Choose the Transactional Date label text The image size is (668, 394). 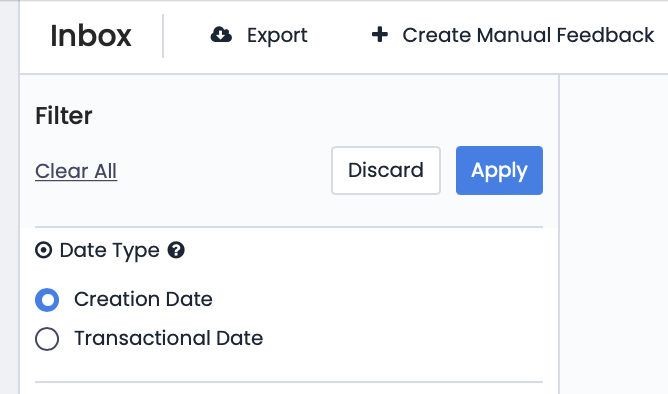(168, 338)
